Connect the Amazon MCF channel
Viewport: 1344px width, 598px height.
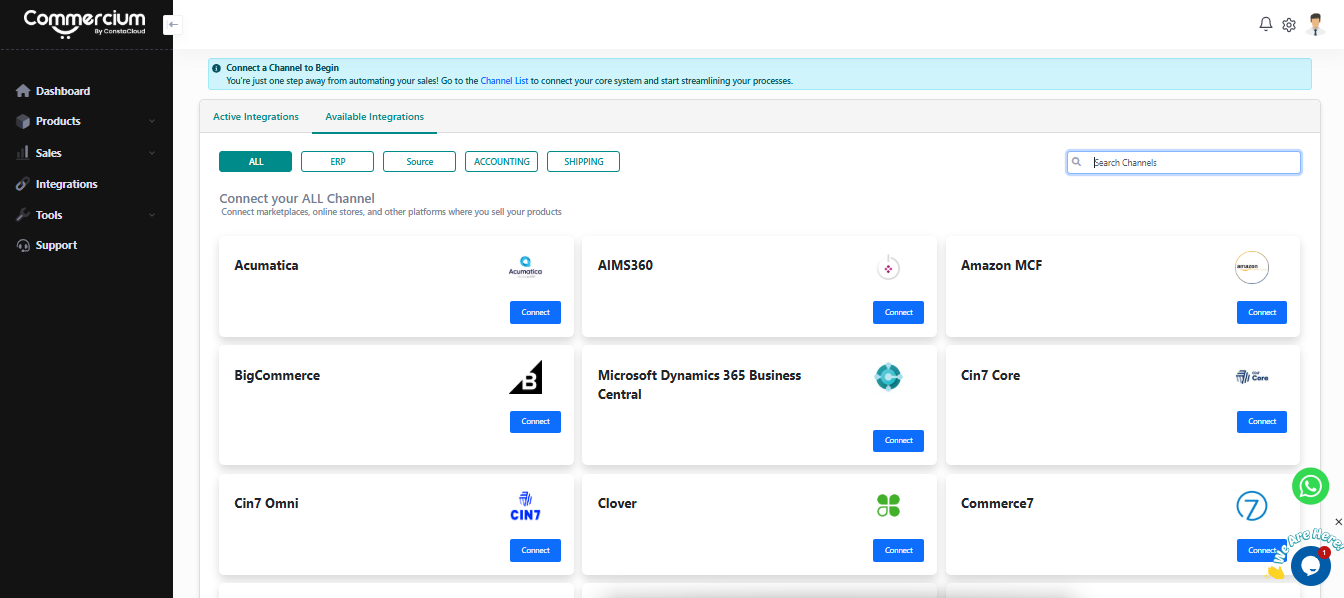(1262, 312)
